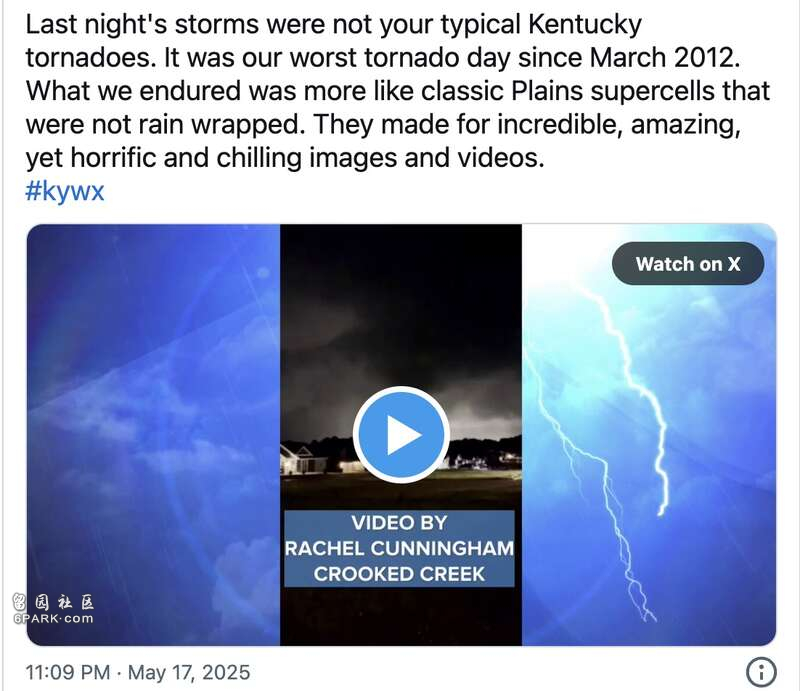Click the CROOKED CREEK location label

point(399,574)
